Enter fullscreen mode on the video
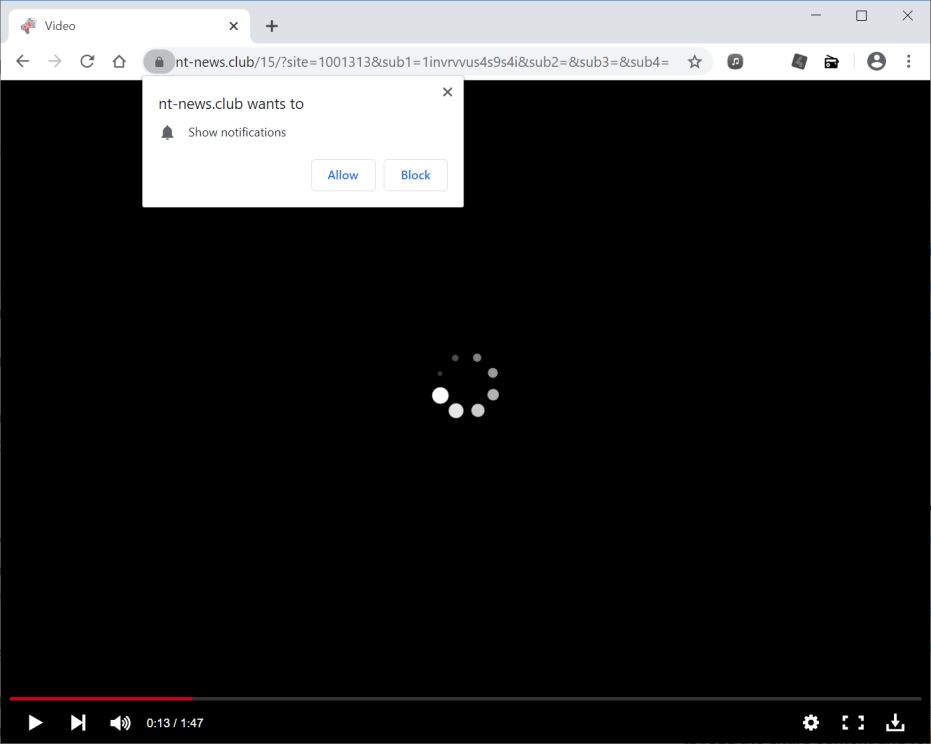 (853, 722)
